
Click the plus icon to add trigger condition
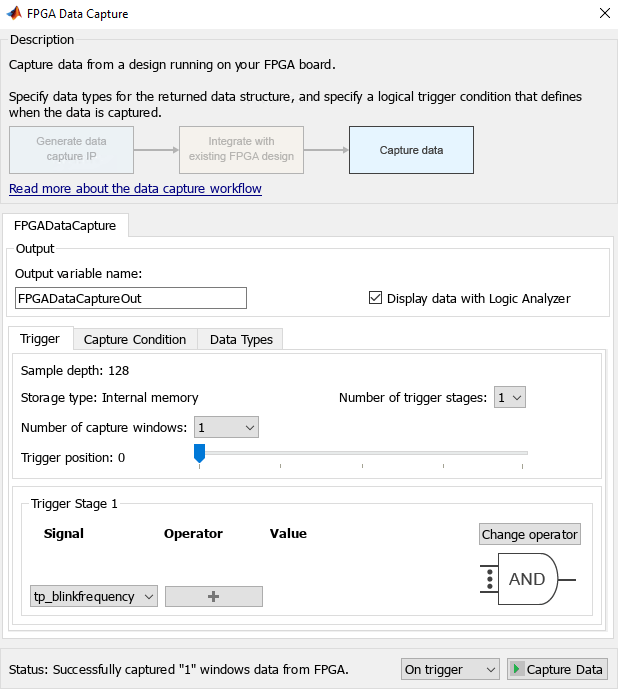(213, 597)
